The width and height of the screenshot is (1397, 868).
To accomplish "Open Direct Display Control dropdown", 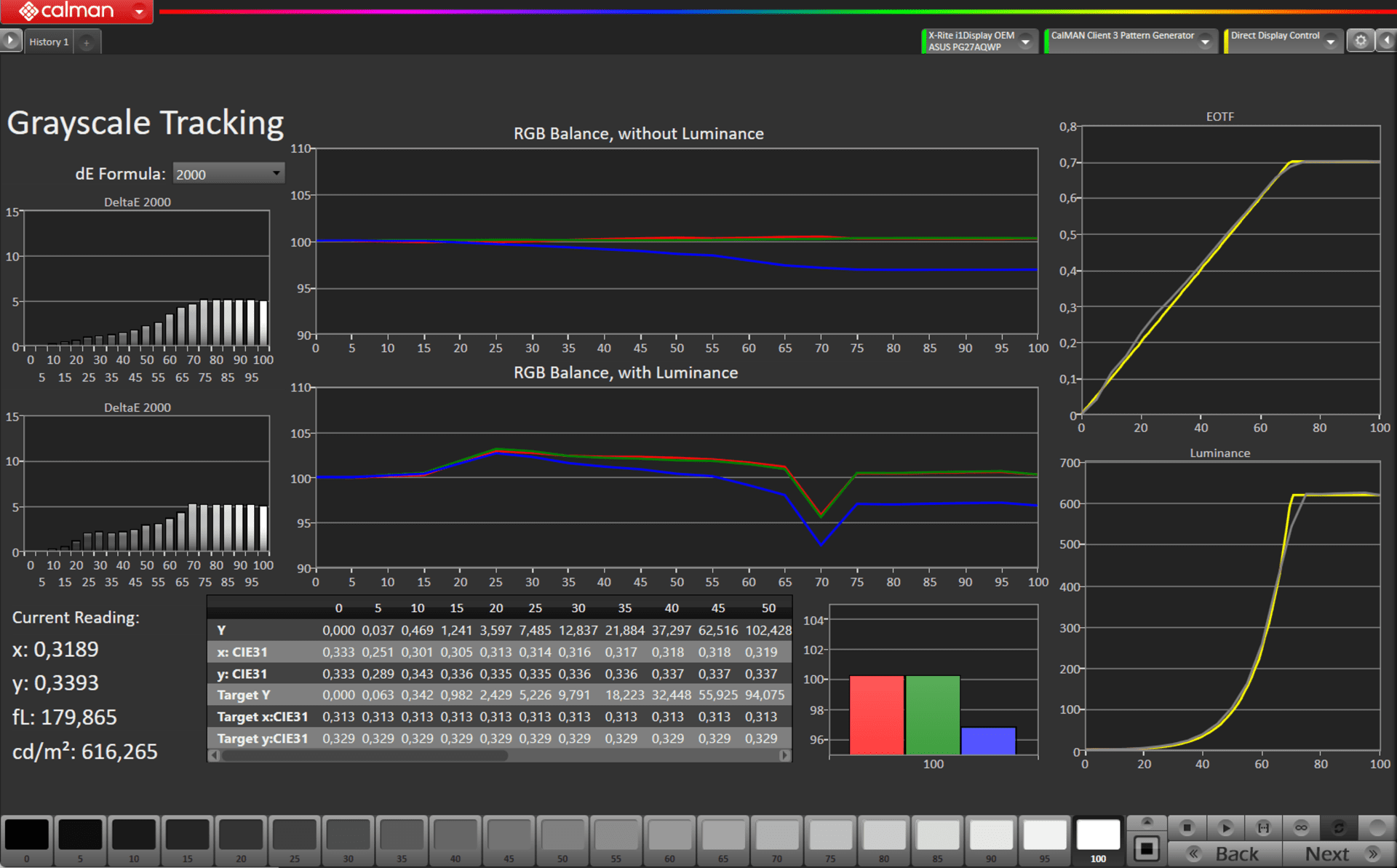I will 1330,41.
